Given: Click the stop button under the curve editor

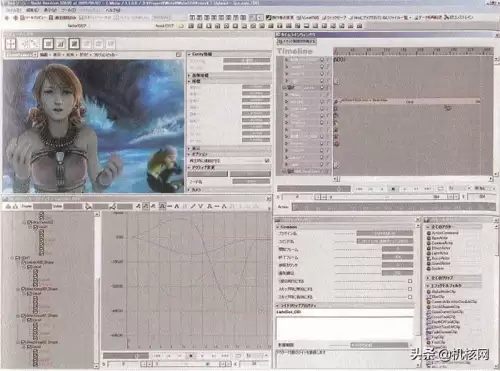Looking at the screenshot, I should point(191,356).
